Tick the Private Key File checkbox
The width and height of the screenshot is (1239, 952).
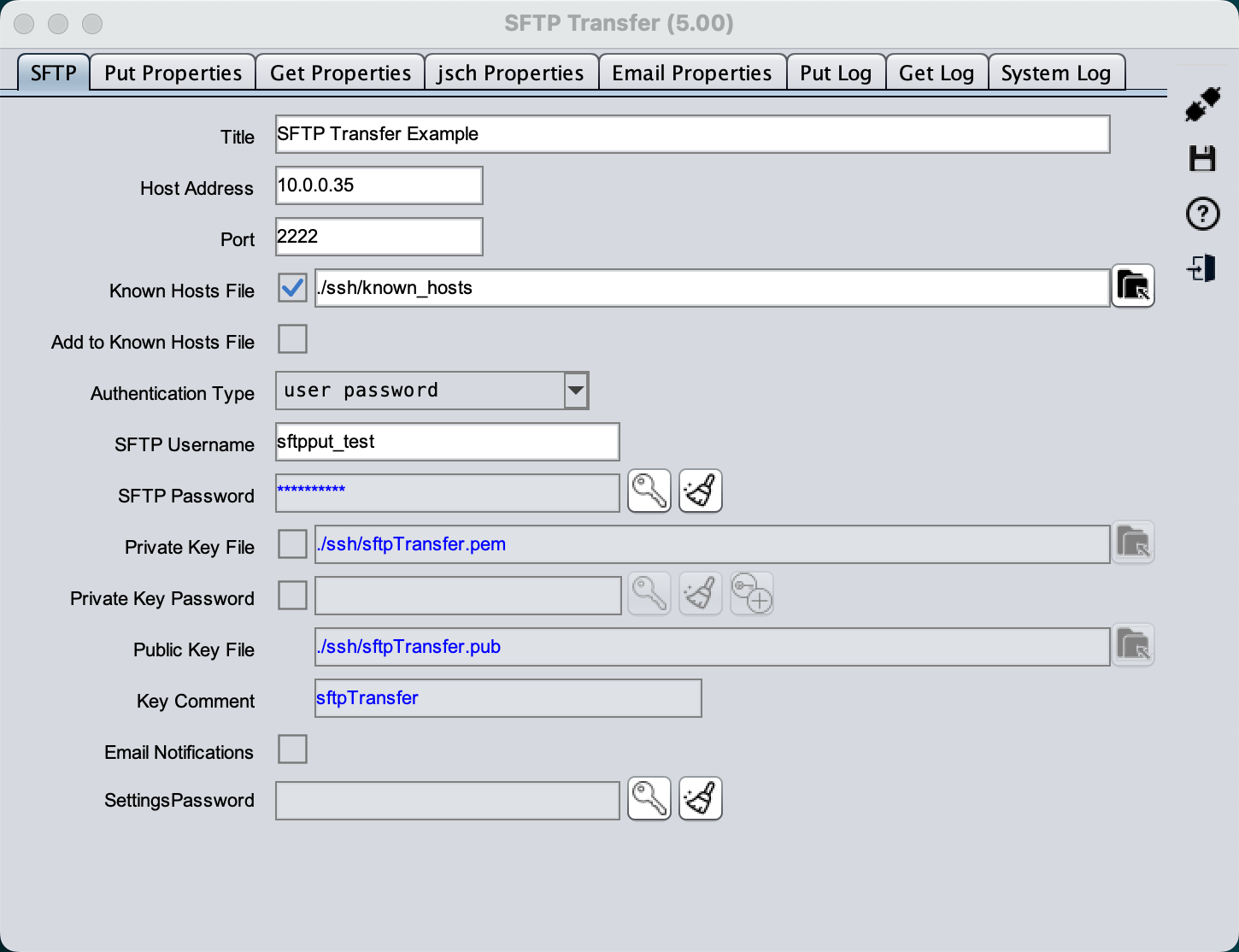(x=292, y=544)
